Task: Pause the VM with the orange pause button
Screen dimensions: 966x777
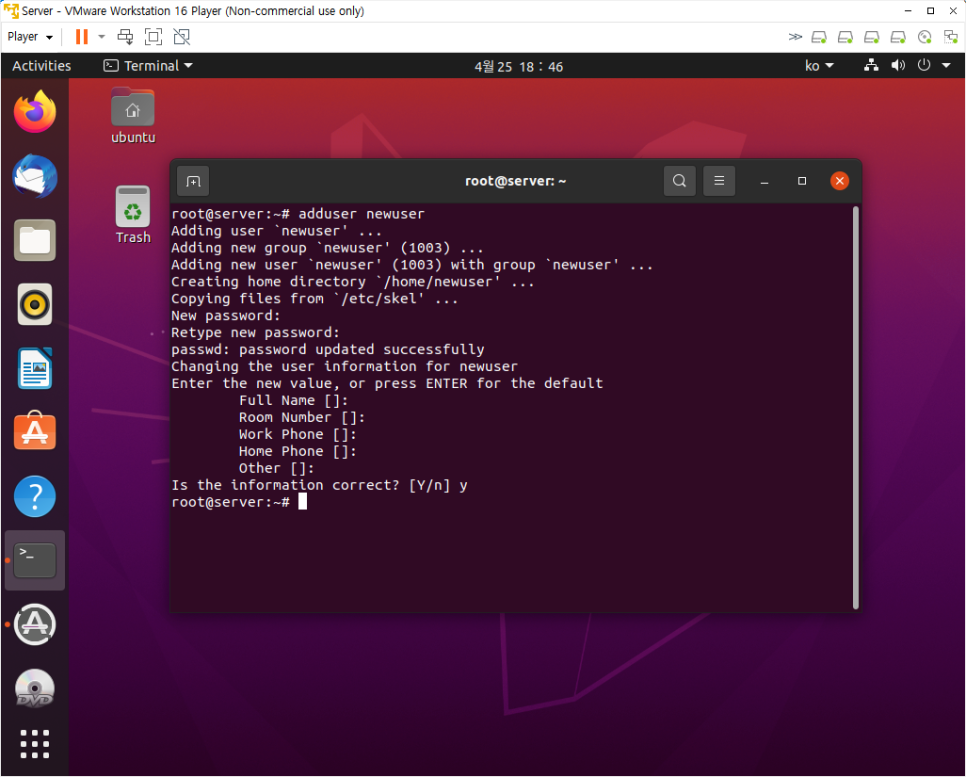Action: coord(81,37)
